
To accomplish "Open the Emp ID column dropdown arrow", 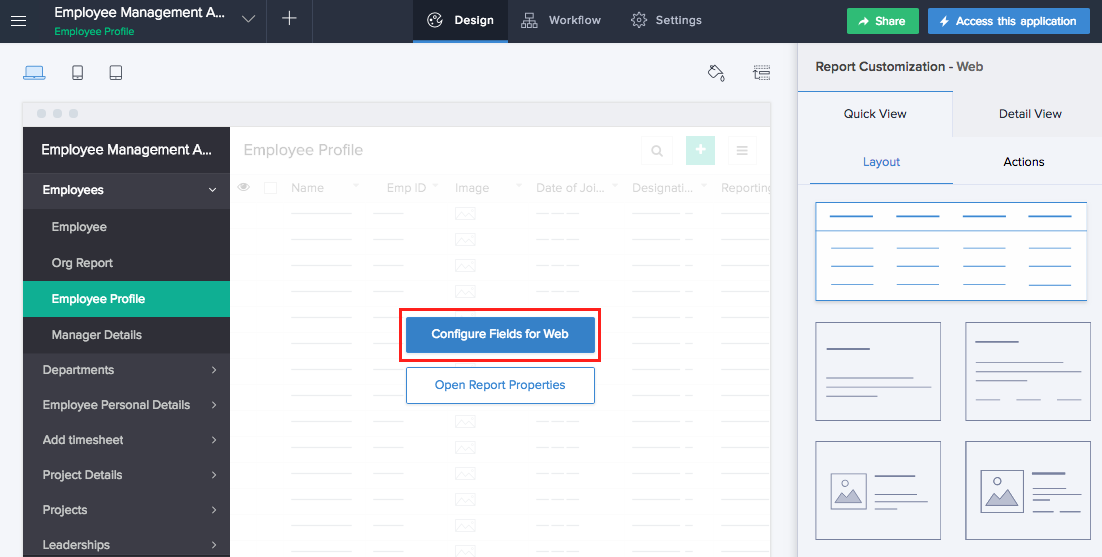I will point(436,185).
